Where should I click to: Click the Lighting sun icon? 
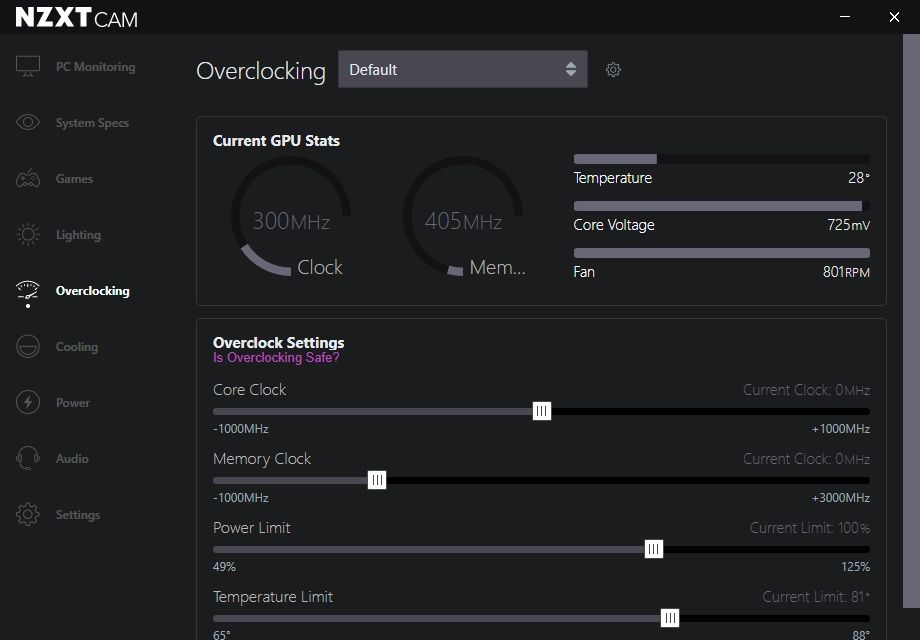coord(28,235)
